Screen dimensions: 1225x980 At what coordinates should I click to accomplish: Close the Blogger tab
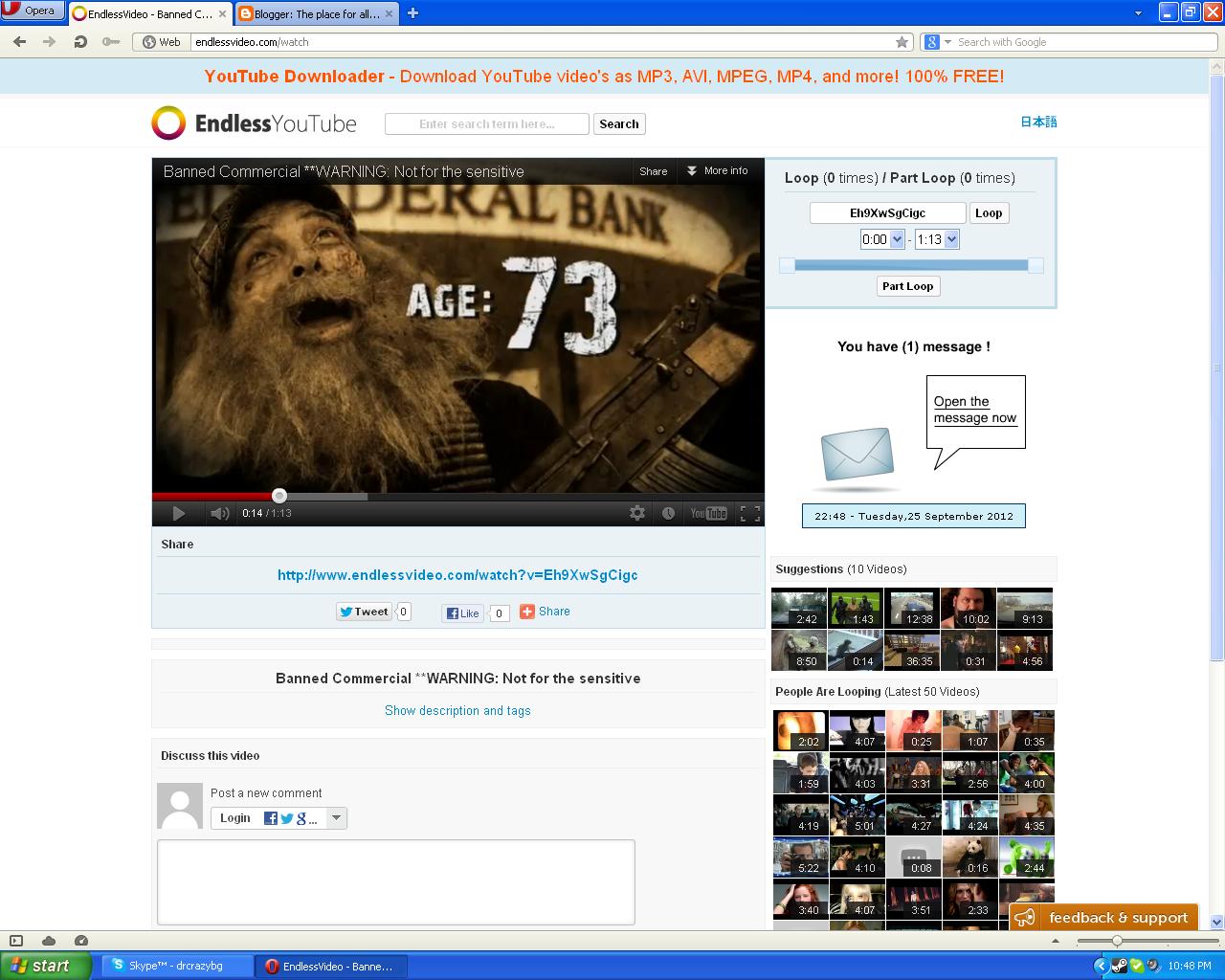[389, 14]
